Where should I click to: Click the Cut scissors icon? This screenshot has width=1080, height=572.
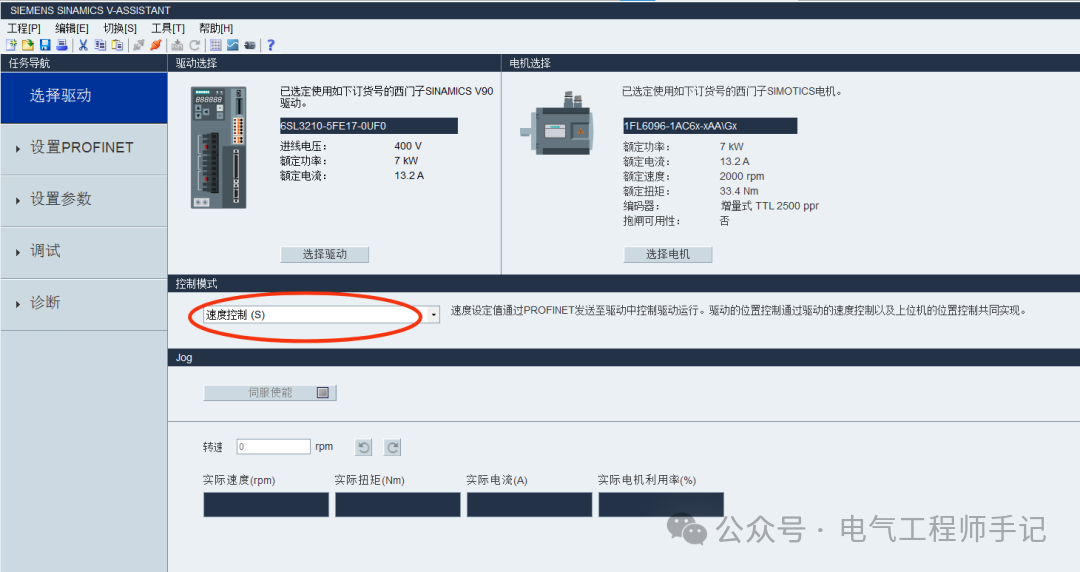coord(83,45)
